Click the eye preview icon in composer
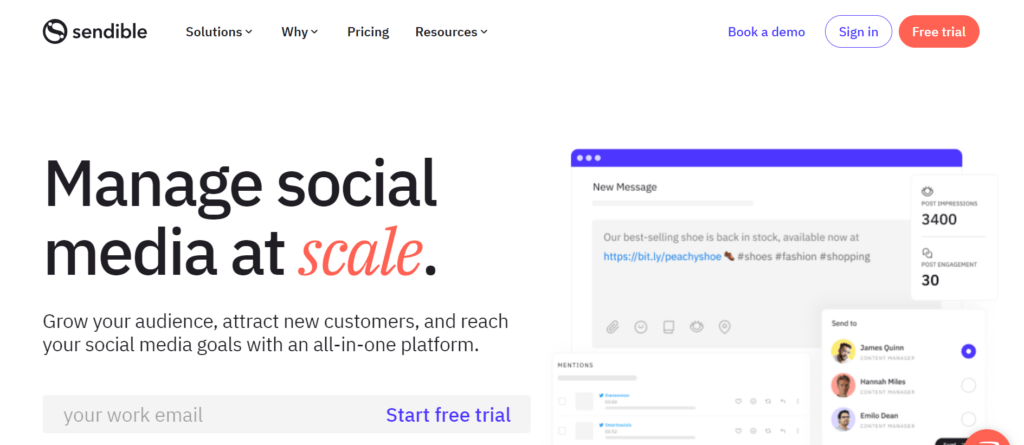The width and height of the screenshot is (1024, 445). point(696,326)
